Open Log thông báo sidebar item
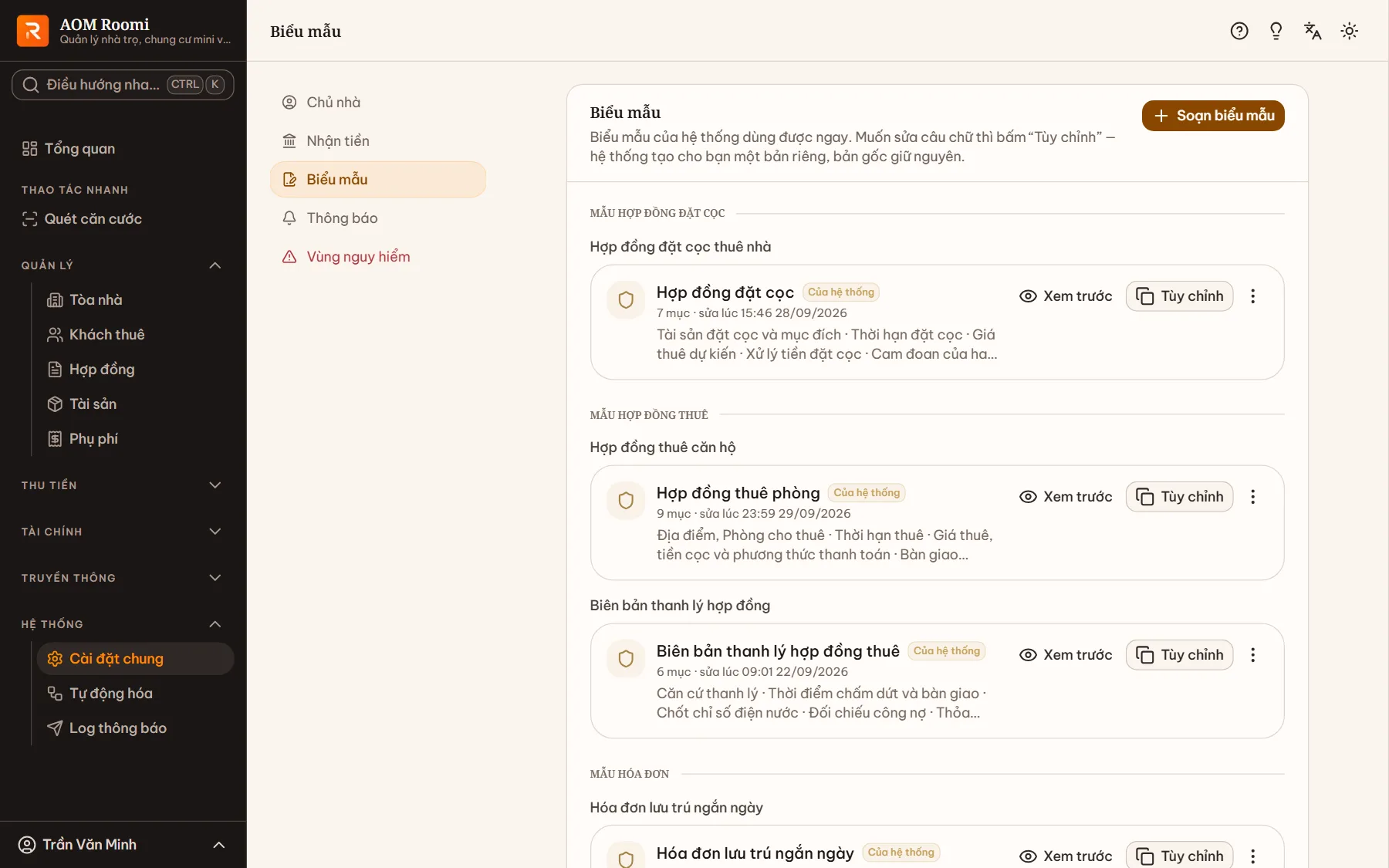 (135, 728)
